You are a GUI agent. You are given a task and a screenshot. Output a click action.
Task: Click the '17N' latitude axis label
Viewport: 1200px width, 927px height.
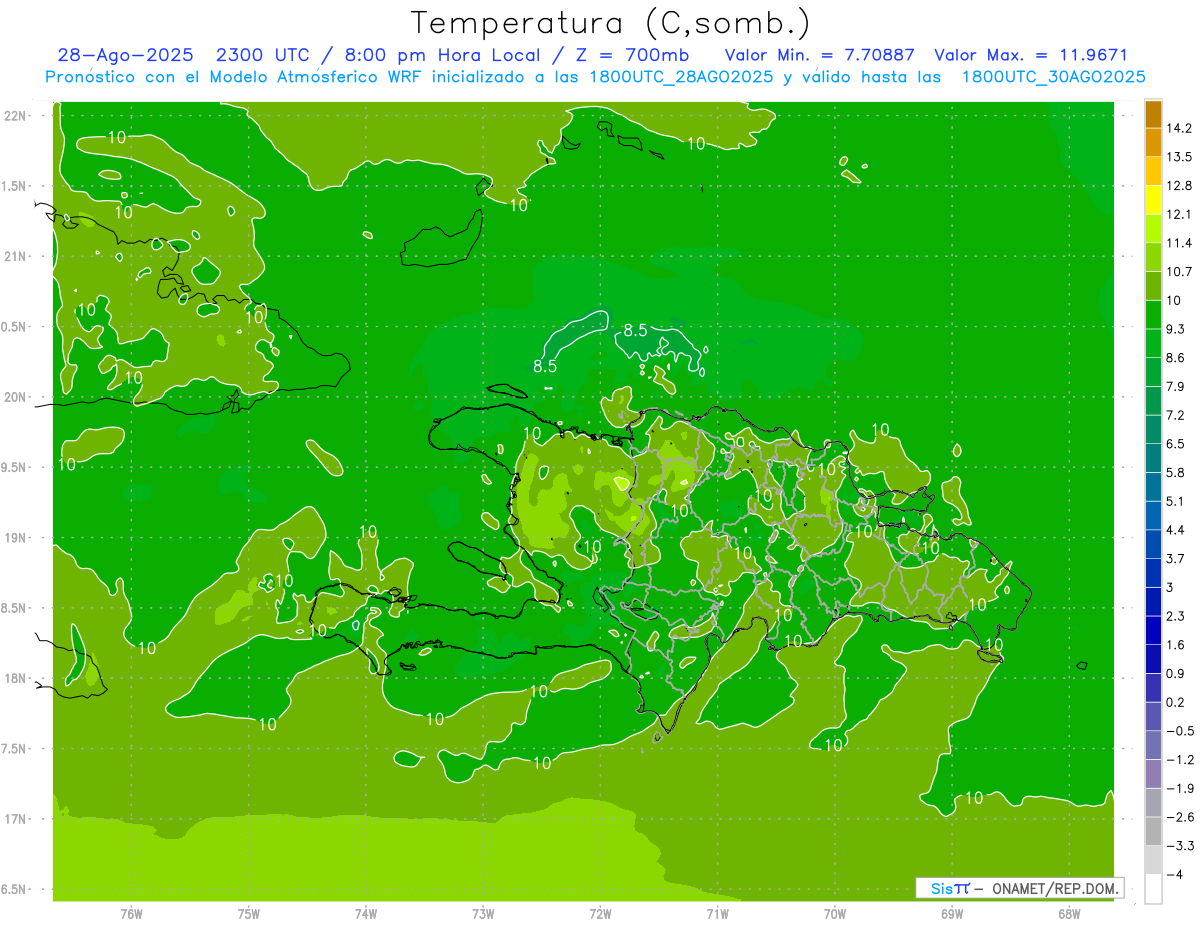(16, 819)
